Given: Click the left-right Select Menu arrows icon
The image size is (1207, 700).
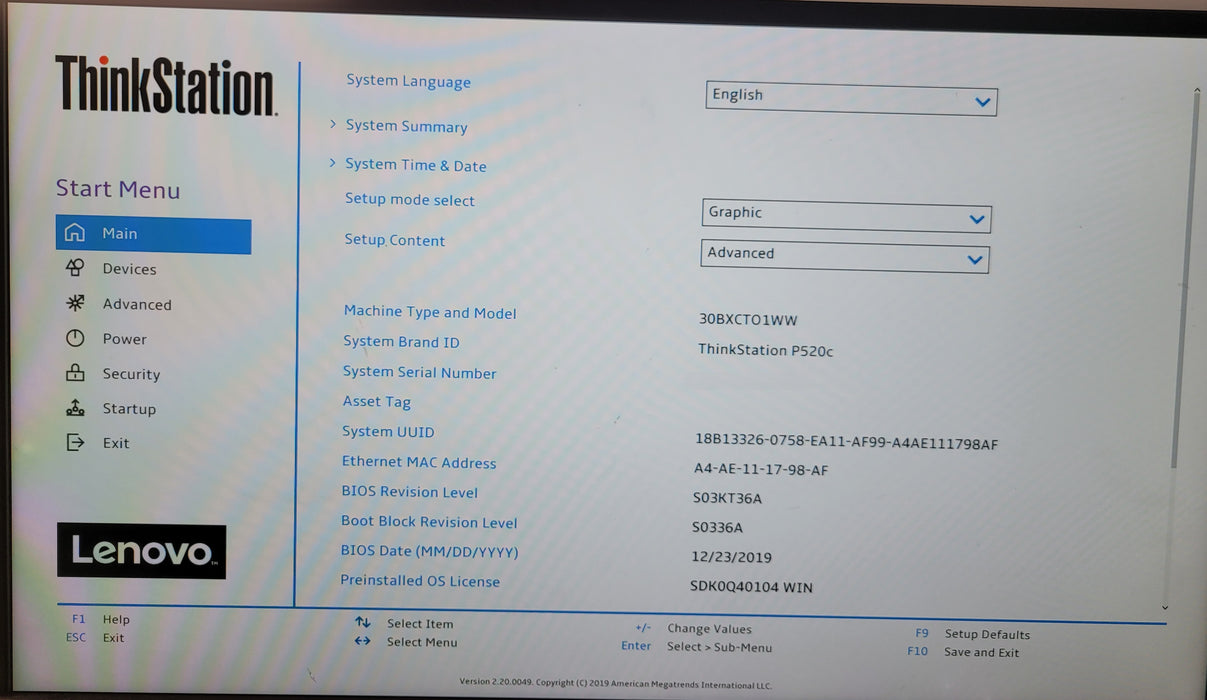Looking at the screenshot, I should [x=362, y=641].
